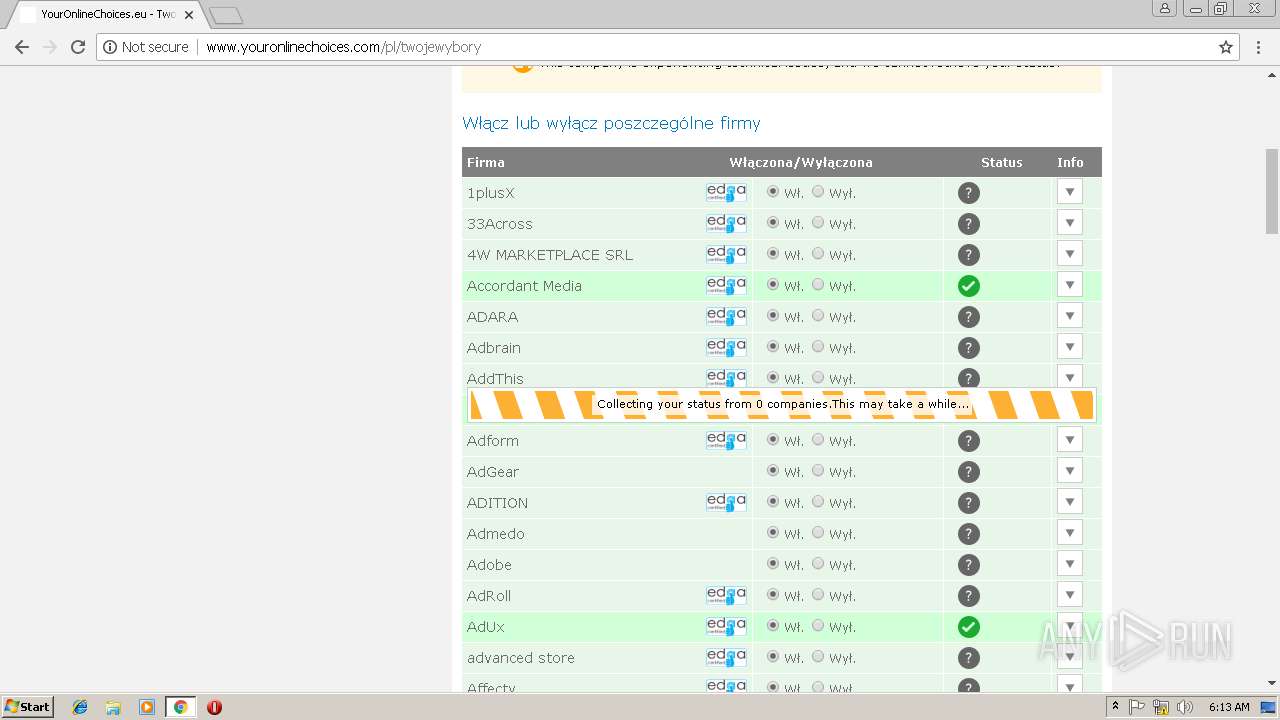Select Wył. for Accordant Media

[x=818, y=285]
